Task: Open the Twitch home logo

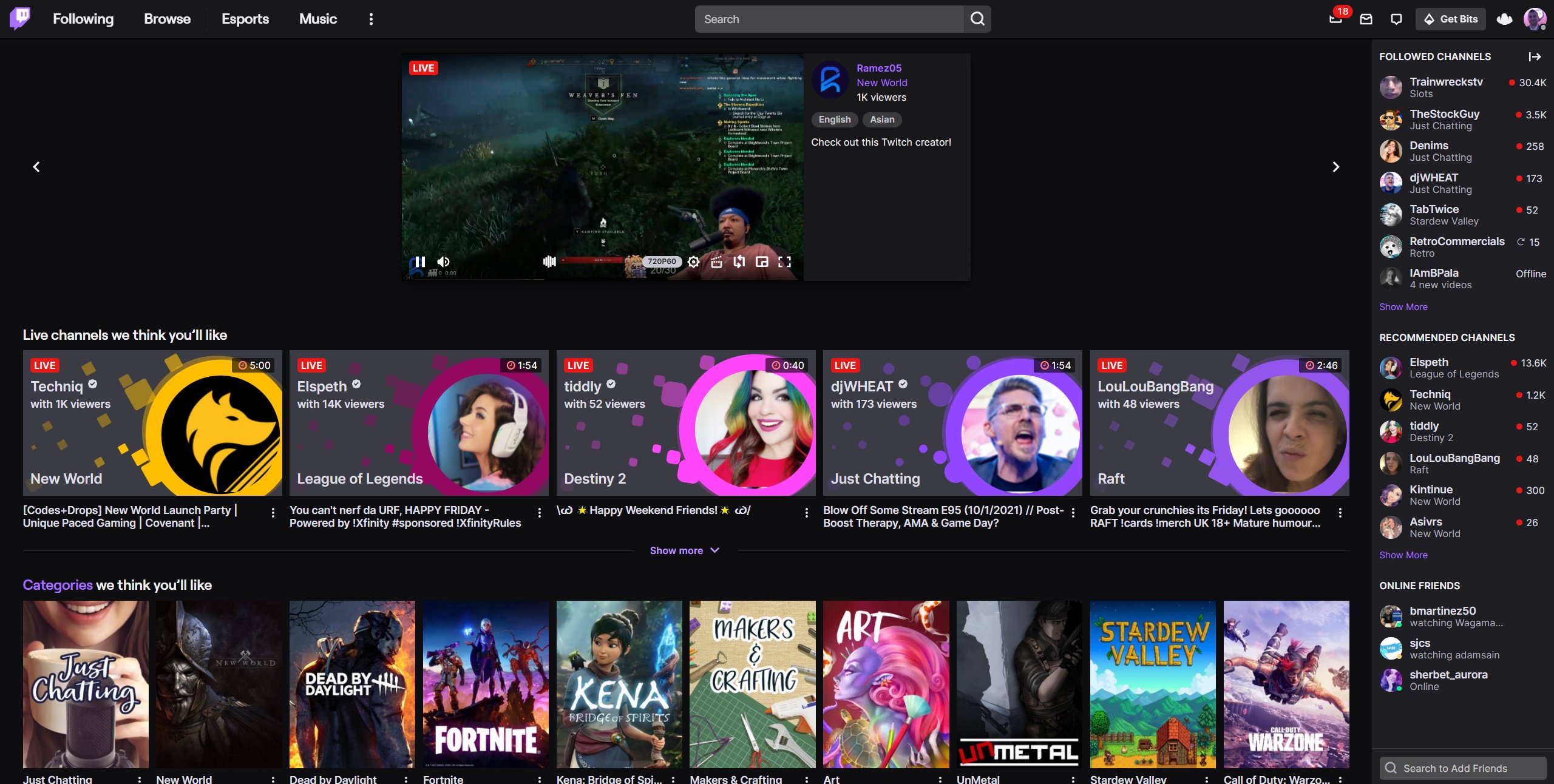Action: (20, 18)
